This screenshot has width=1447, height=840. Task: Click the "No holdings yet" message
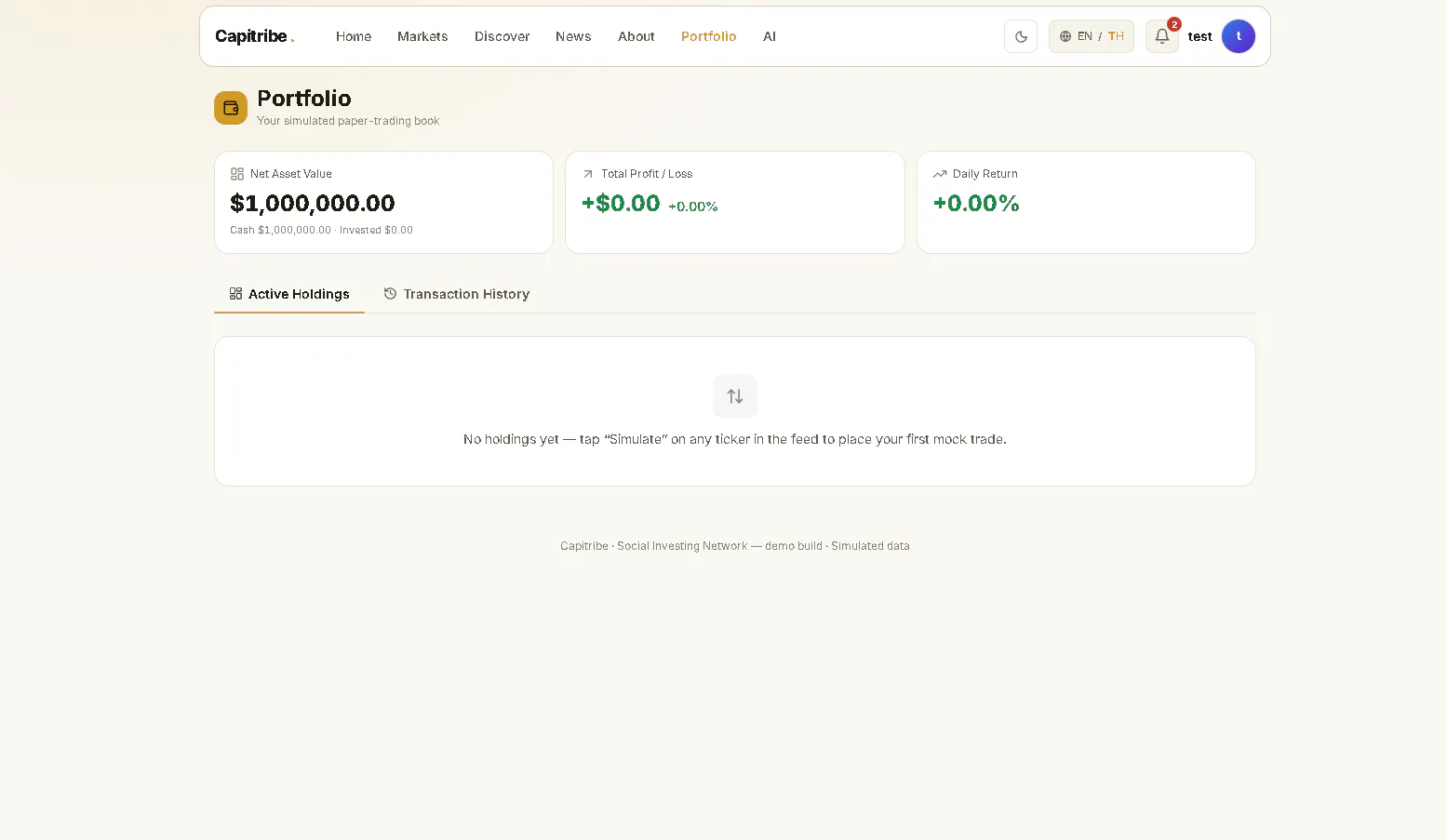coord(735,439)
